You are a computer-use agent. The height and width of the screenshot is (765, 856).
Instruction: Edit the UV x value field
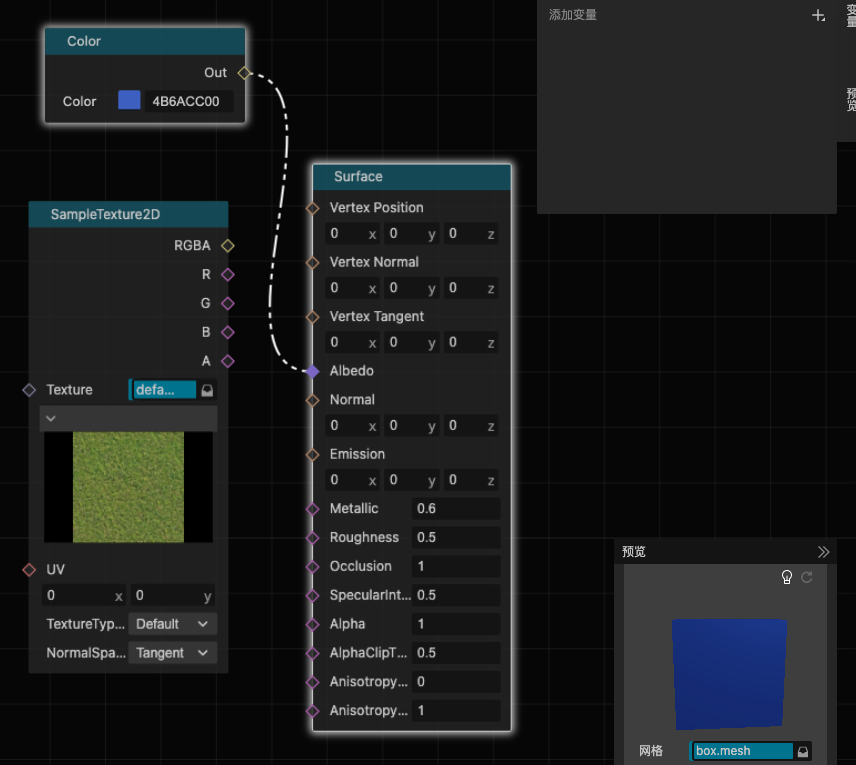[84, 596]
